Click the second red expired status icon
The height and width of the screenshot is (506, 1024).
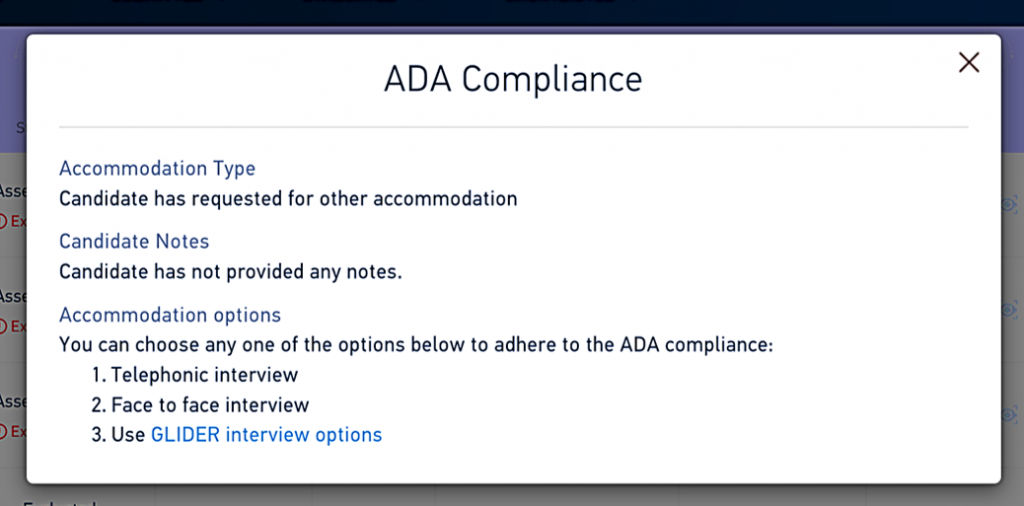click(x=3, y=326)
